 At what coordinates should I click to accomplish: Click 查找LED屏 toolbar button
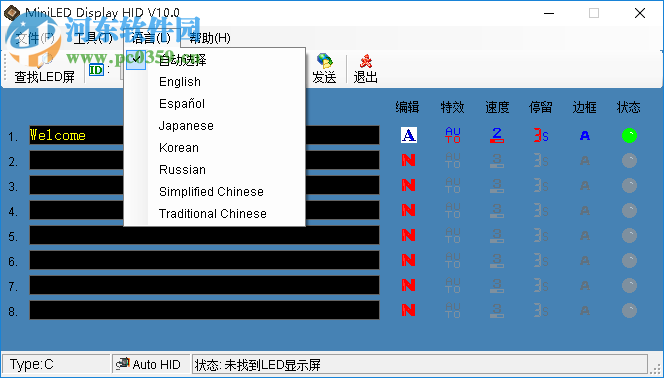click(x=44, y=69)
